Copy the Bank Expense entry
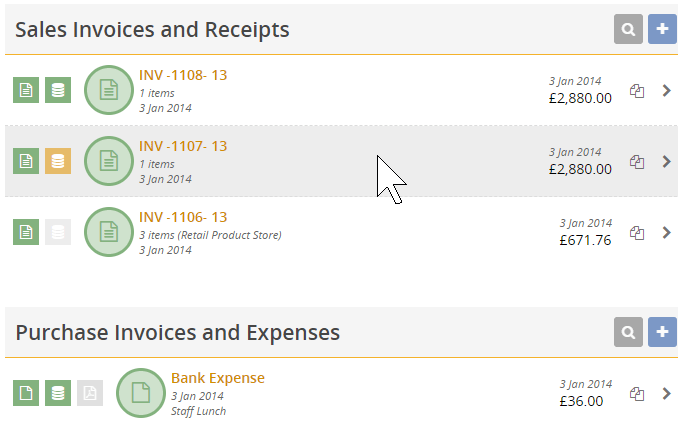 (637, 393)
